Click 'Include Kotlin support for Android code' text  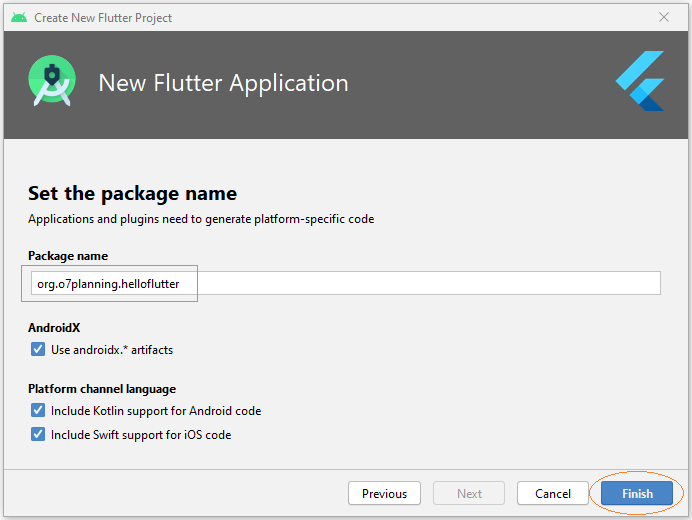click(156, 411)
